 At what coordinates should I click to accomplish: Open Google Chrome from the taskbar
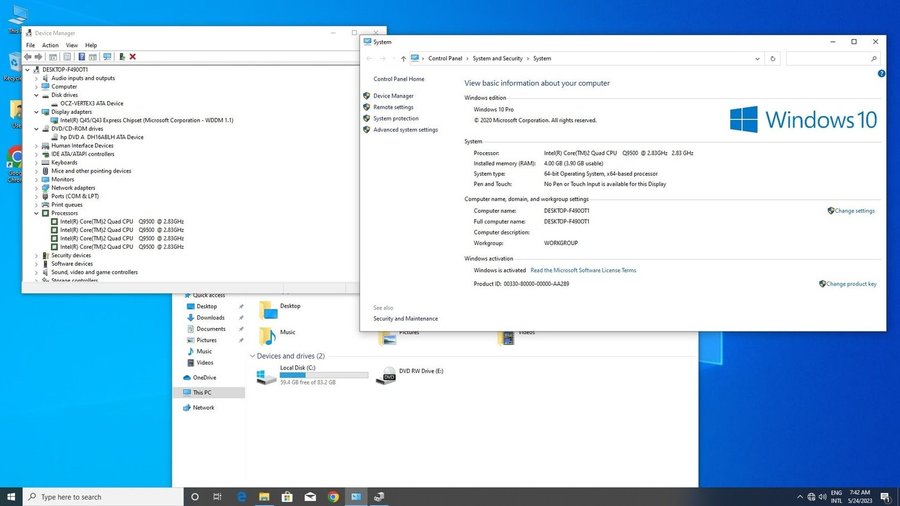click(333, 496)
